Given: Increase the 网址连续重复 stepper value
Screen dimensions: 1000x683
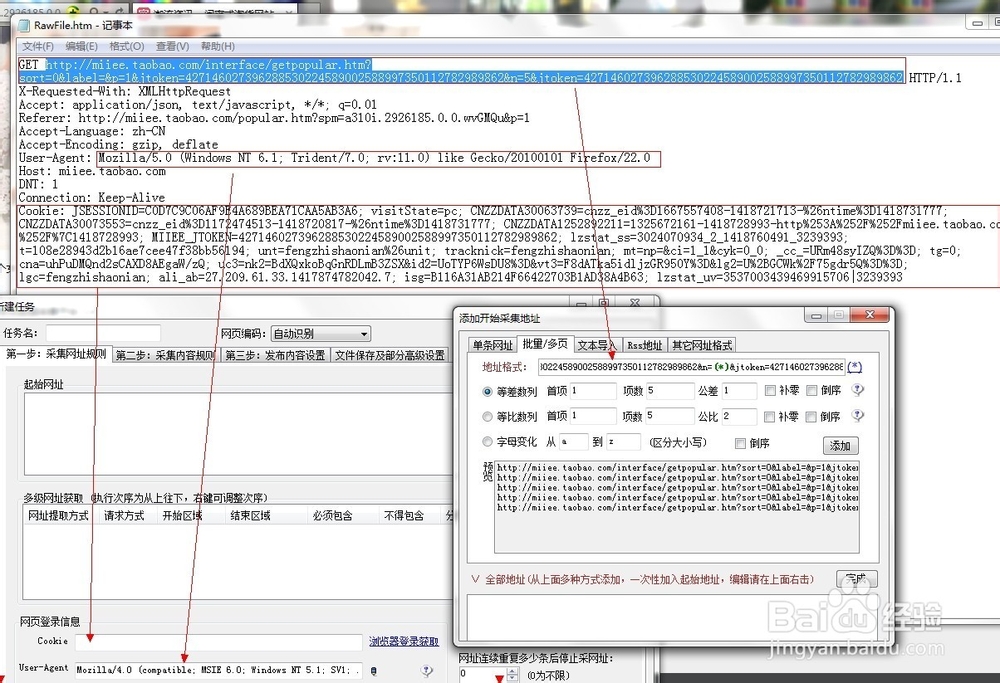Looking at the screenshot, I should [x=513, y=670].
